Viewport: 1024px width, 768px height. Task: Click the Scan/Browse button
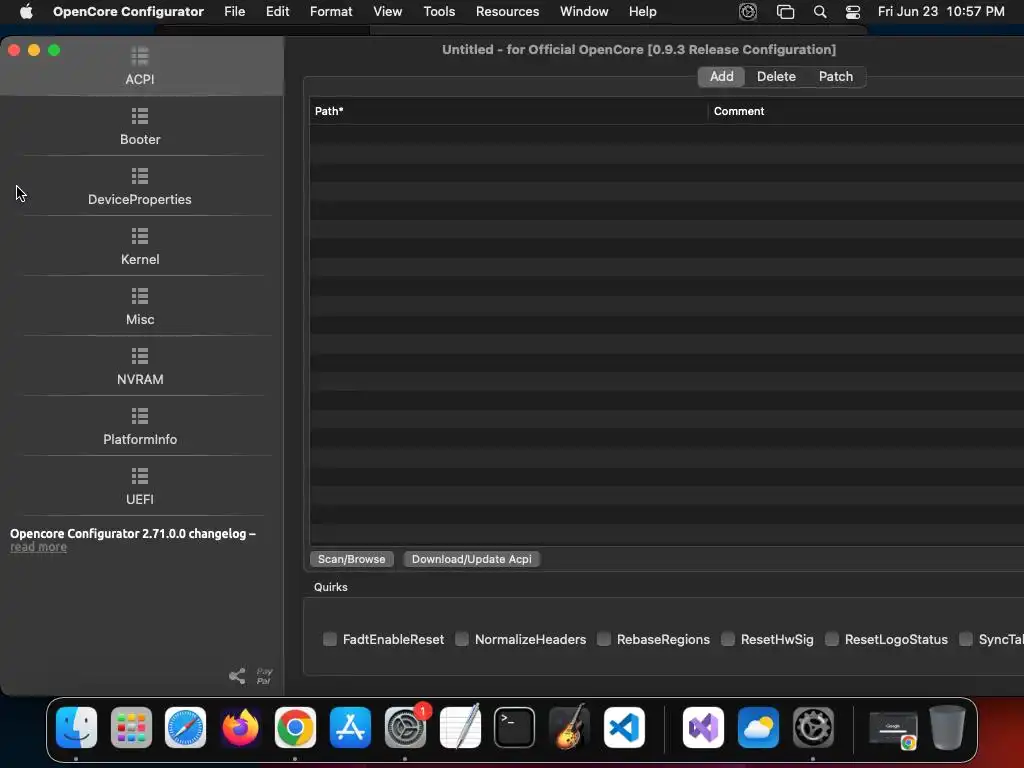point(351,559)
